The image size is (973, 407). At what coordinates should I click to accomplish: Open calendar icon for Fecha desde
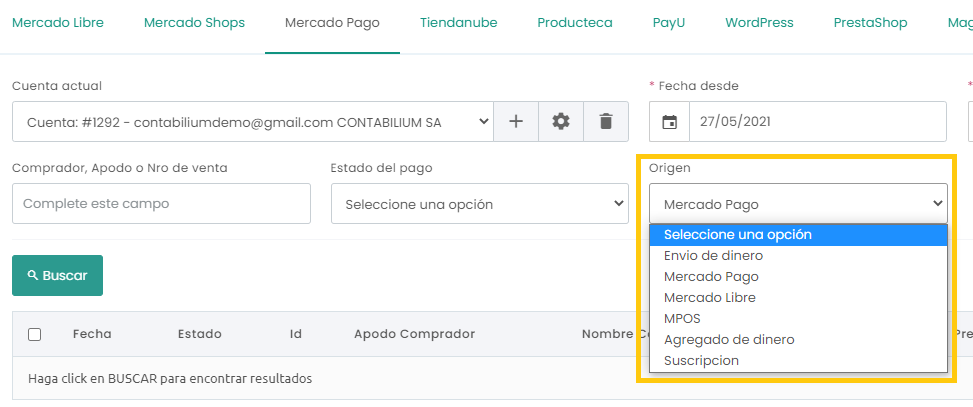(x=670, y=122)
